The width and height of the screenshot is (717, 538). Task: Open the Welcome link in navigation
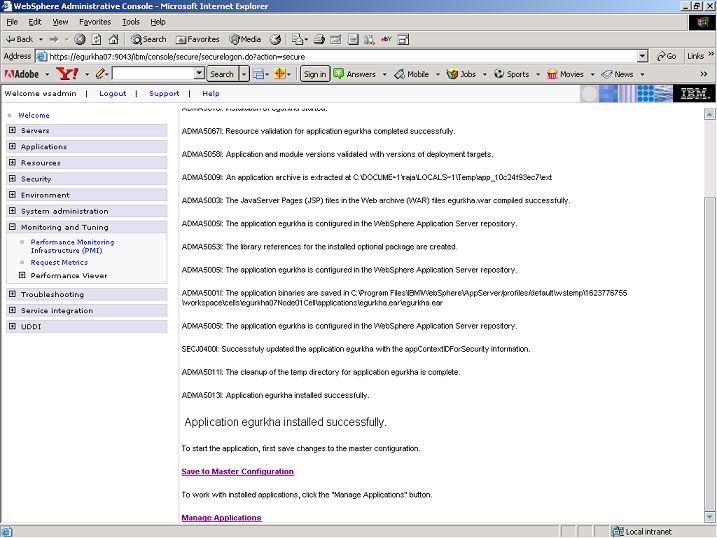[34, 115]
